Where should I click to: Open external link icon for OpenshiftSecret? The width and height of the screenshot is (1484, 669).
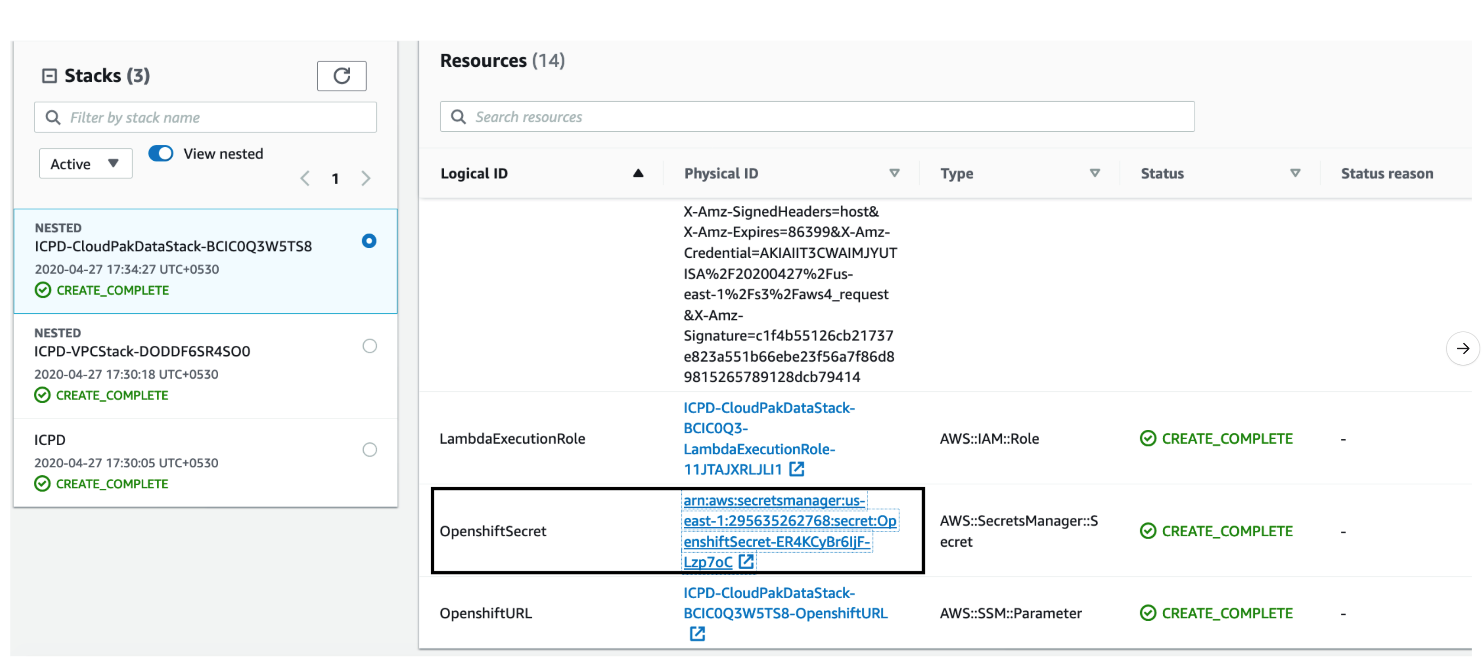click(x=746, y=562)
